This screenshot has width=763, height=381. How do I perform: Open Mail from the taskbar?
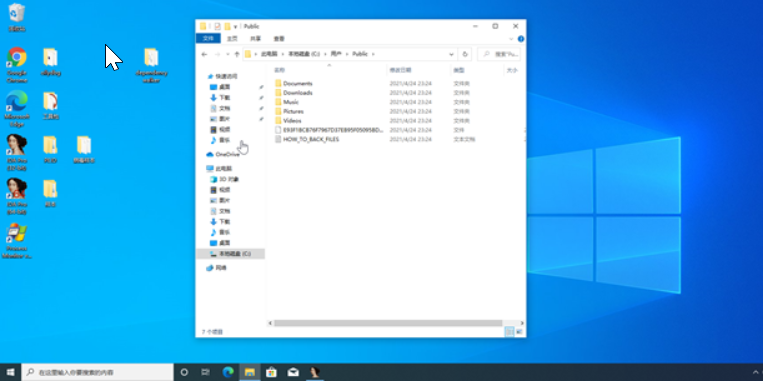[293, 372]
